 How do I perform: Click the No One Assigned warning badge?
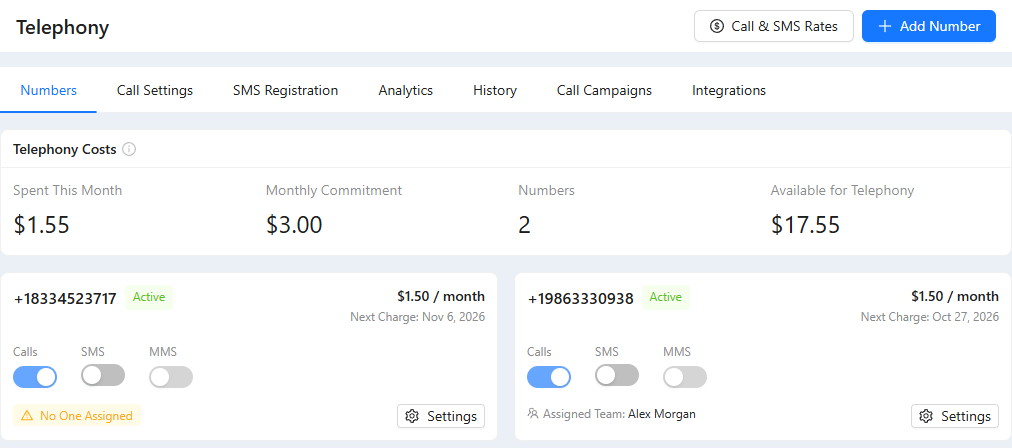point(77,416)
